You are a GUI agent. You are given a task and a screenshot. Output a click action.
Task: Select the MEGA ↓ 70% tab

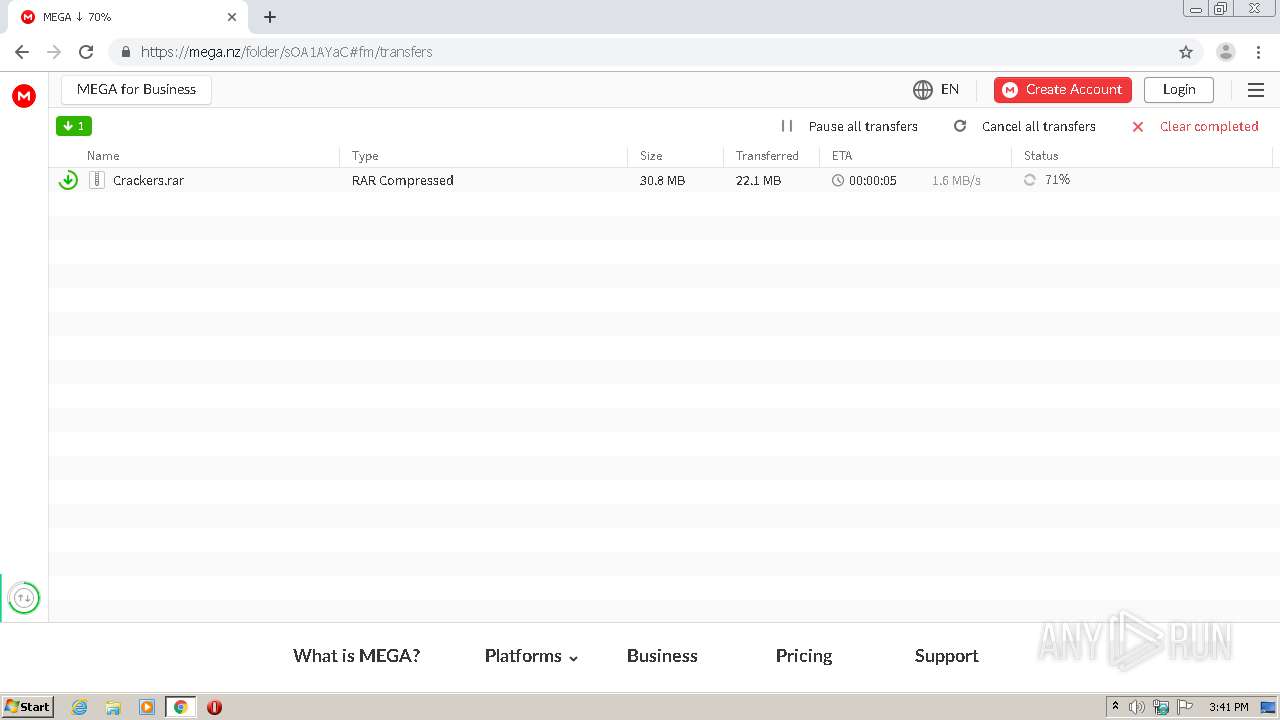[x=127, y=17]
